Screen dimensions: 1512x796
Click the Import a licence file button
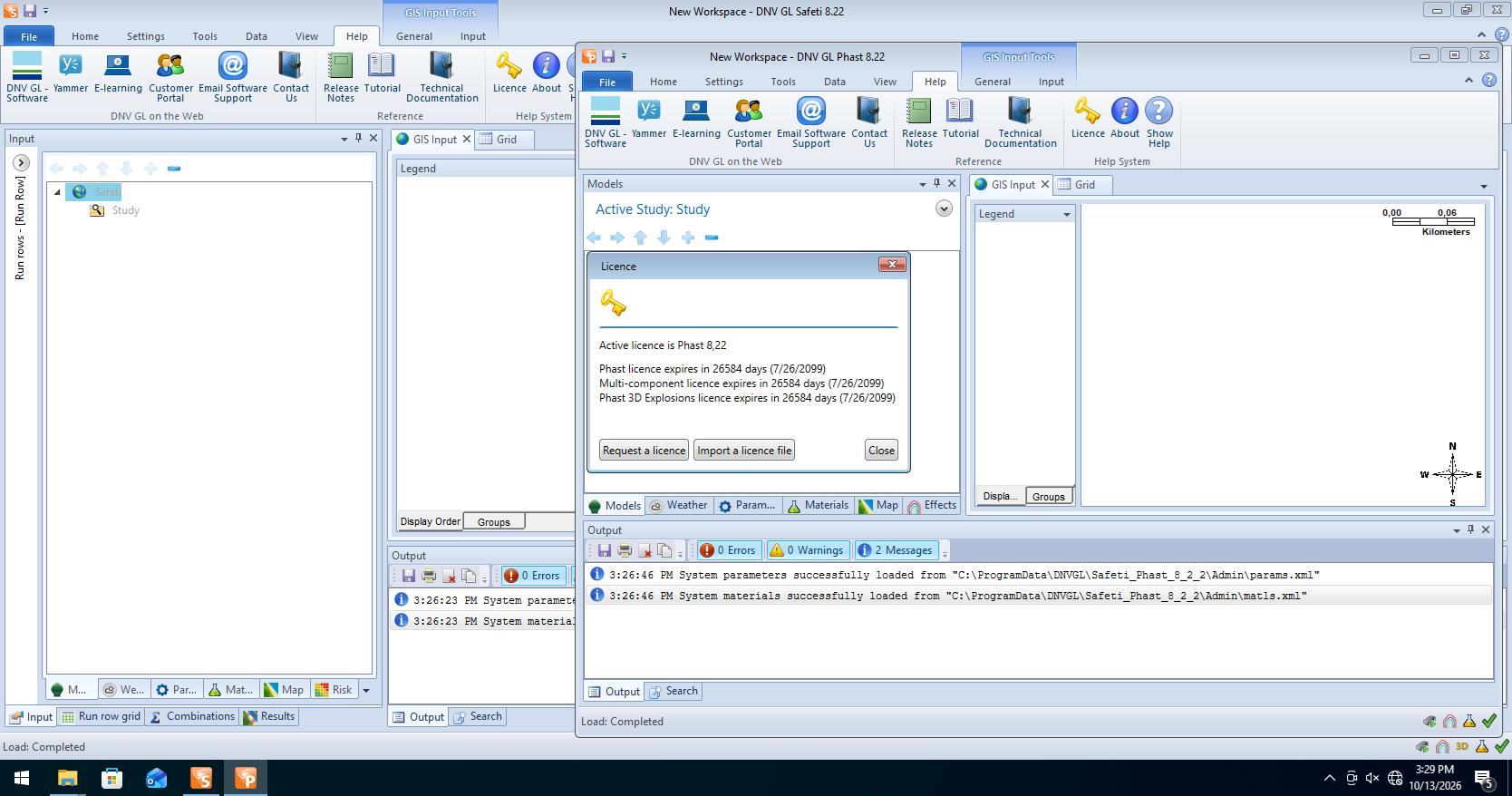click(744, 451)
